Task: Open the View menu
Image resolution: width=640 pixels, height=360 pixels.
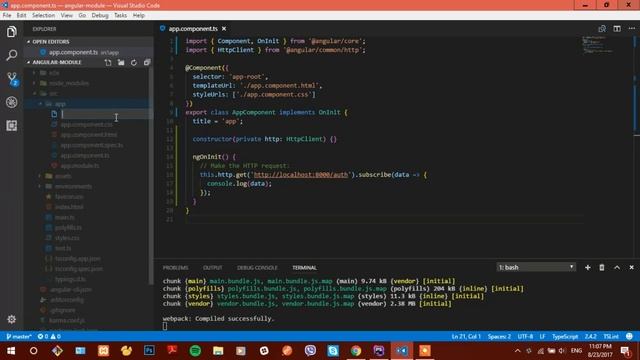Action: pyautogui.click(x=67, y=15)
